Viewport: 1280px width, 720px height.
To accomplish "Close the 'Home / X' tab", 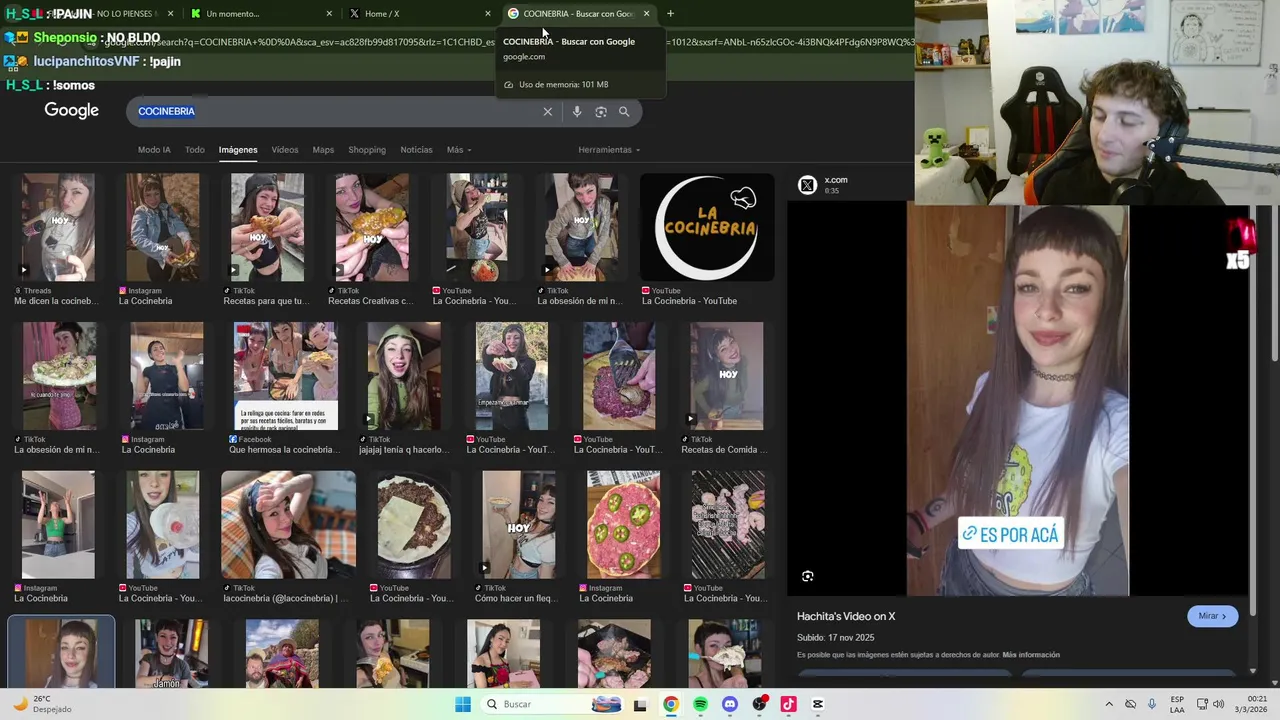I will point(488,14).
